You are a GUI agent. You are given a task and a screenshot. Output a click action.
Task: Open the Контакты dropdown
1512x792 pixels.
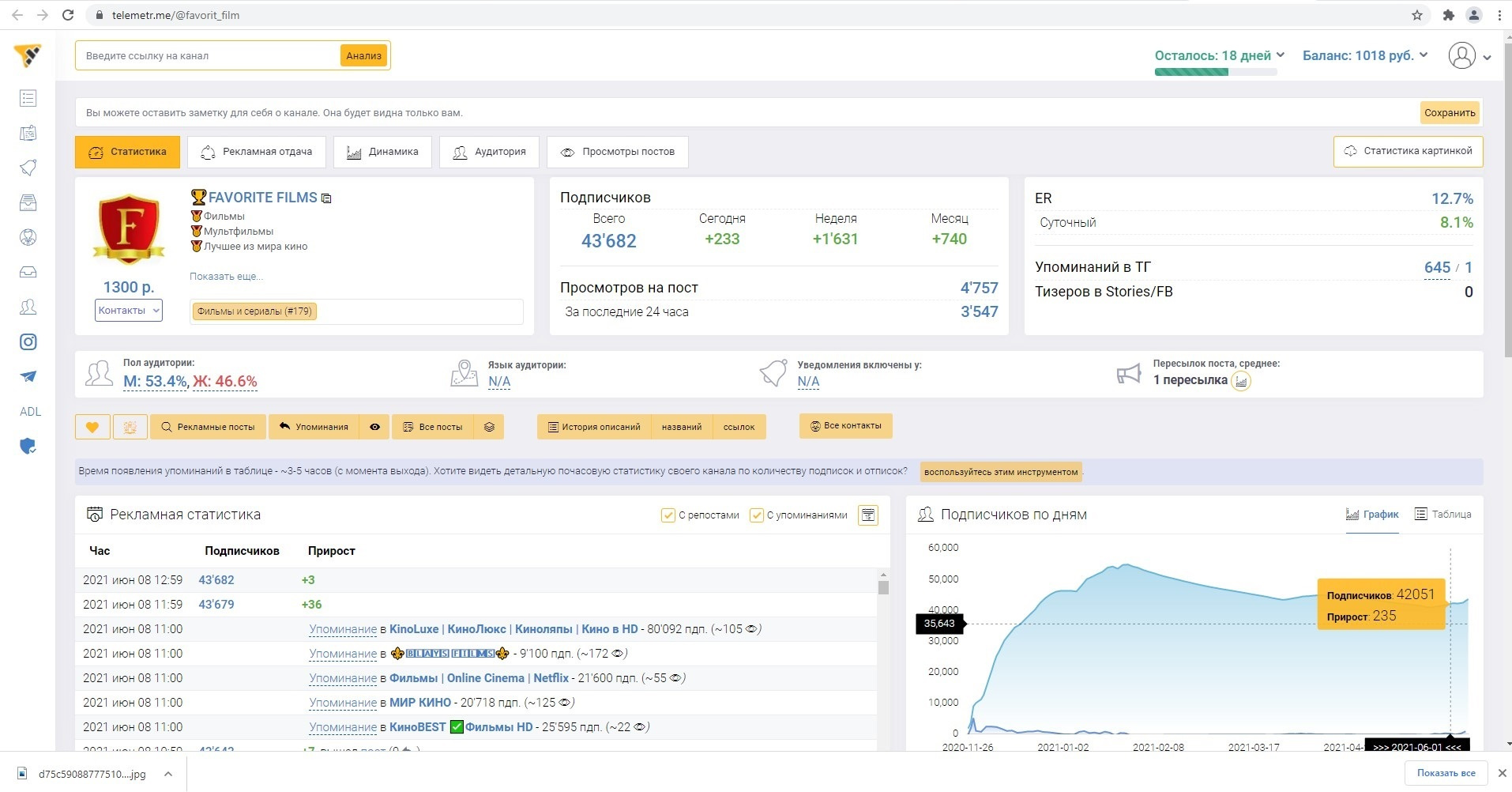coord(129,311)
